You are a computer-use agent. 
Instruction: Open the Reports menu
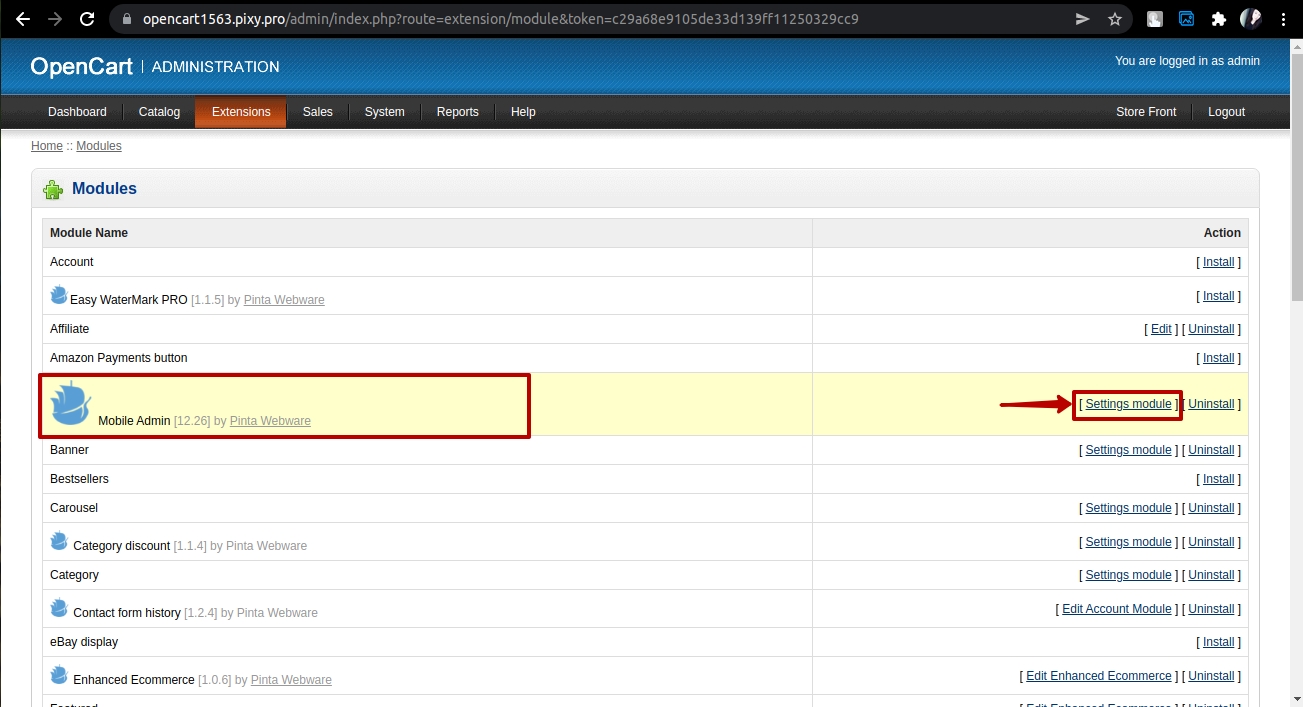click(x=457, y=112)
